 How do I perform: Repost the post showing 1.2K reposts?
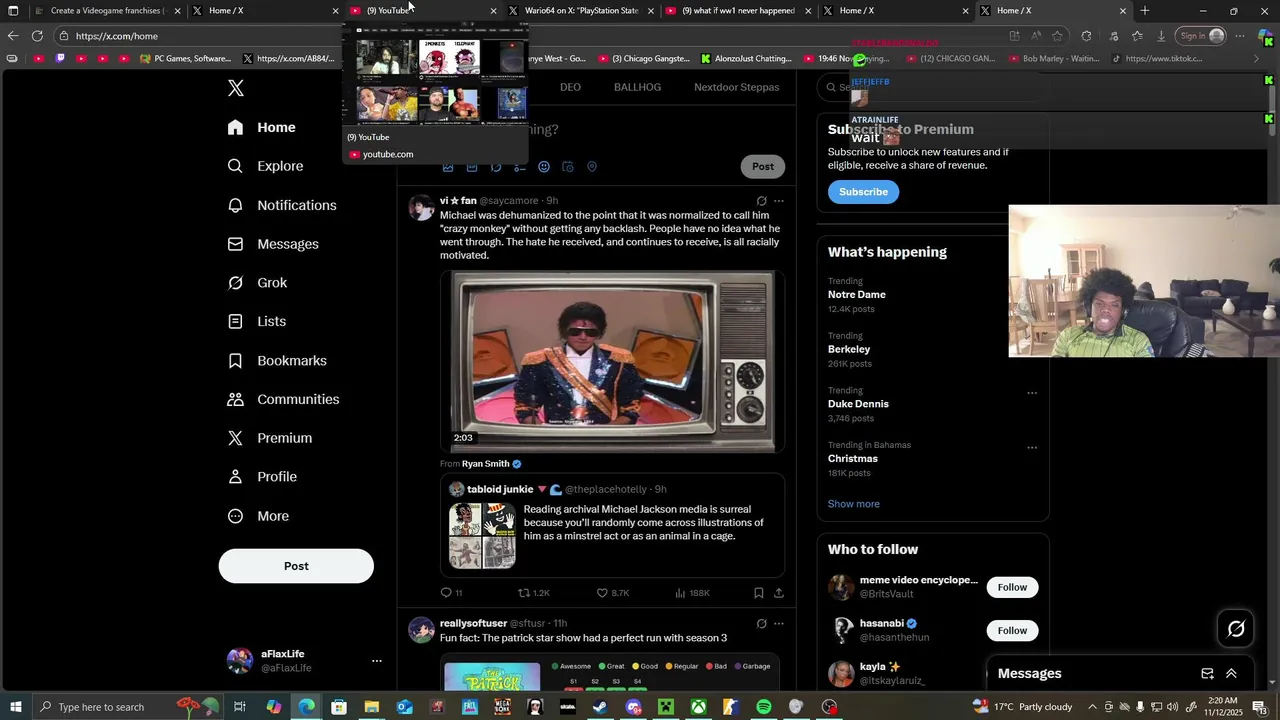(534, 593)
